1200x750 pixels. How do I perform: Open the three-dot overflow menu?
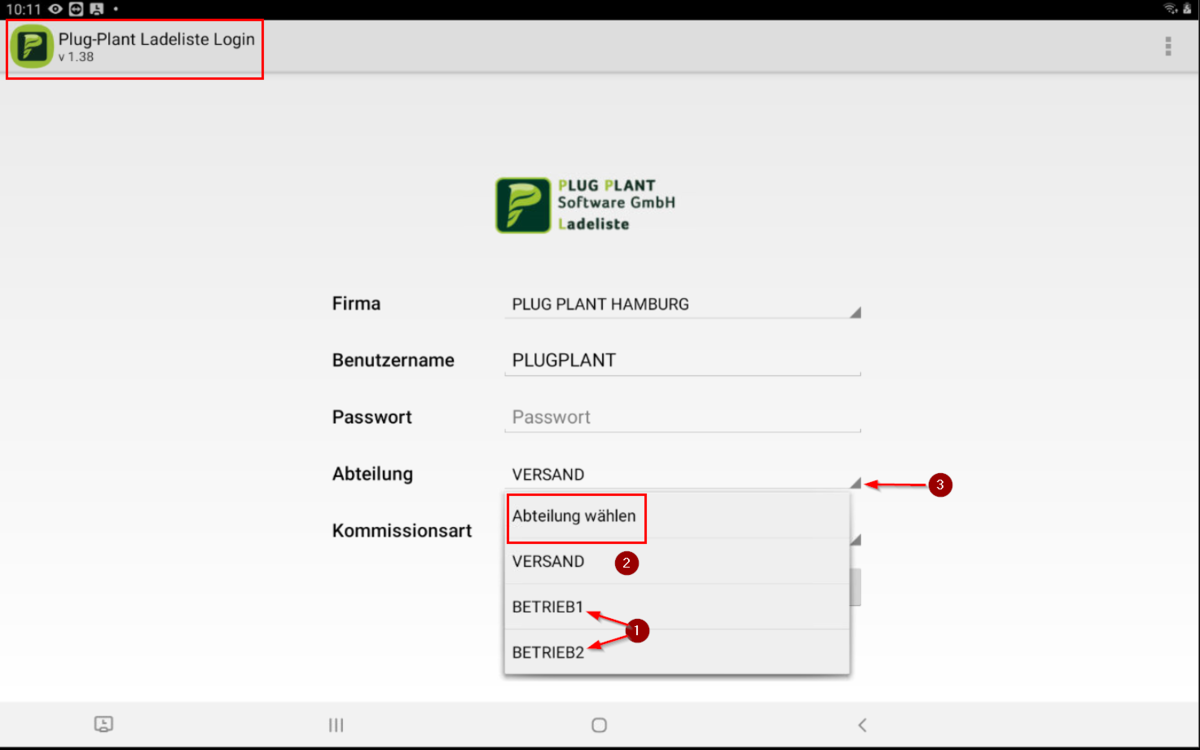tap(1167, 45)
